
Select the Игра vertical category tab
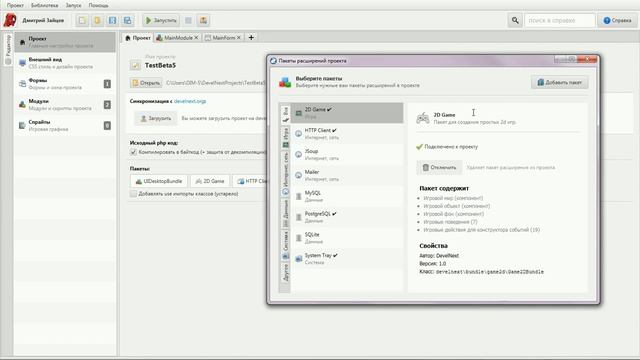click(285, 138)
